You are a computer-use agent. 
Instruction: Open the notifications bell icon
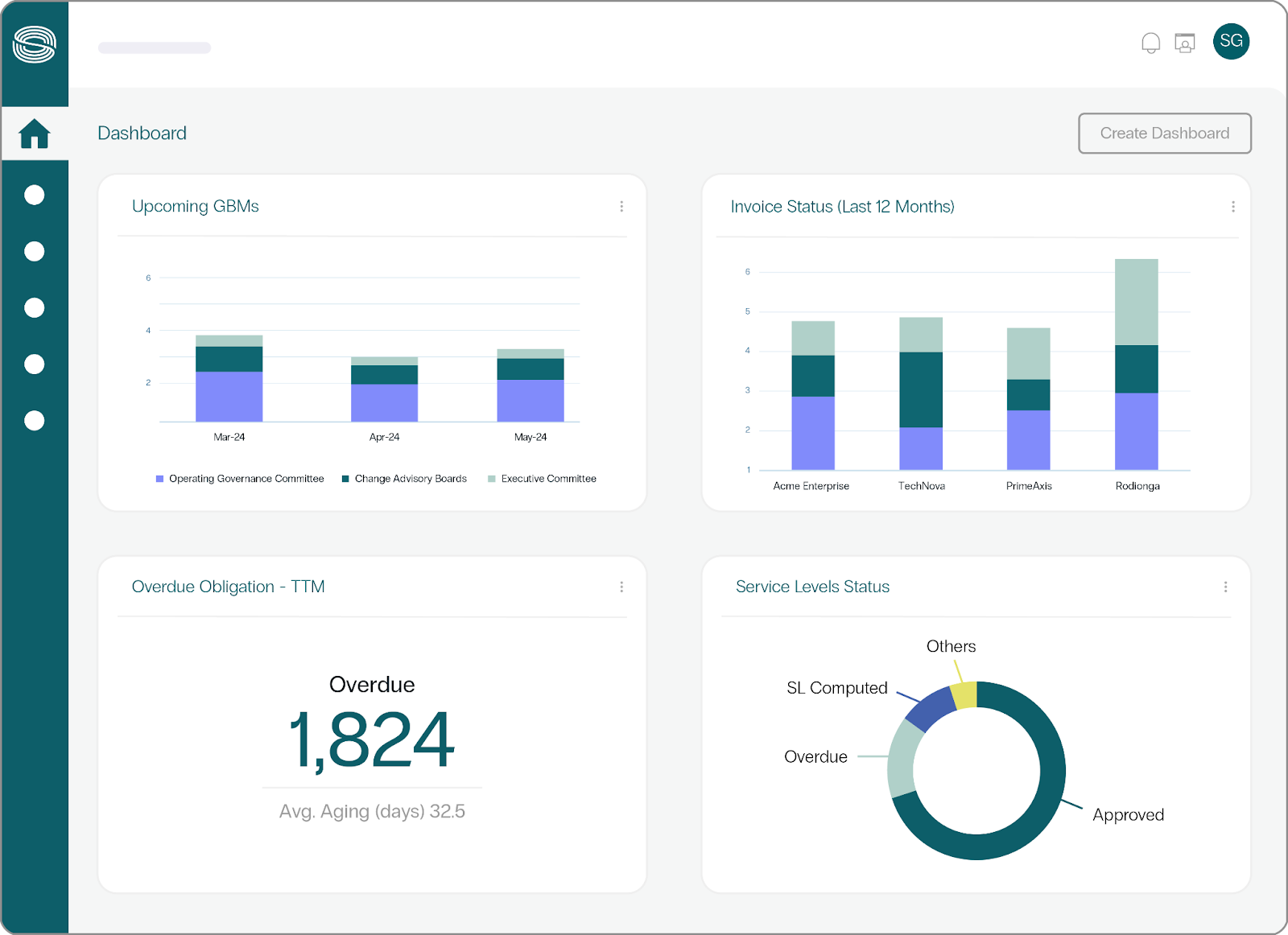tap(1150, 43)
